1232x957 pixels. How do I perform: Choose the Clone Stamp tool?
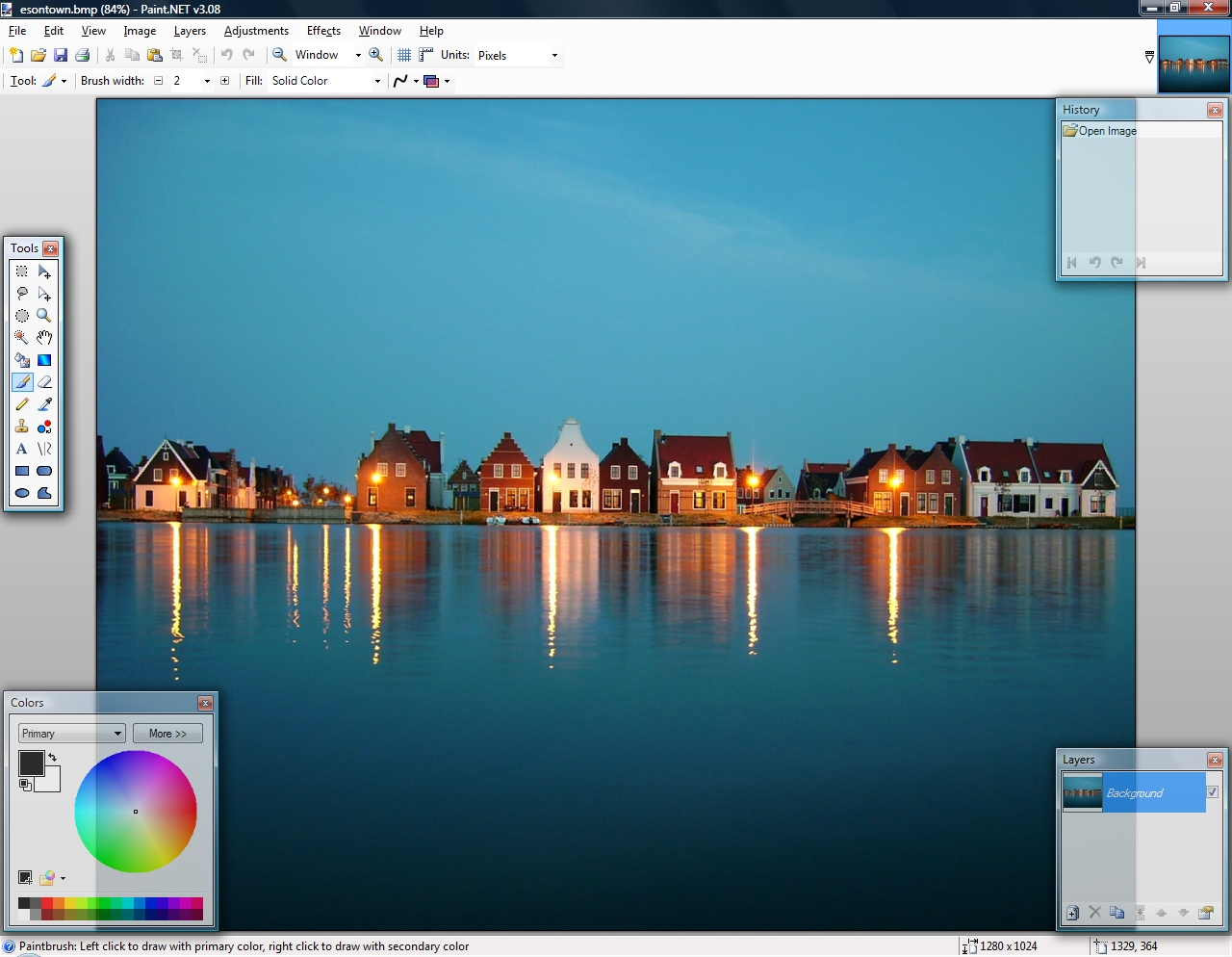21,427
